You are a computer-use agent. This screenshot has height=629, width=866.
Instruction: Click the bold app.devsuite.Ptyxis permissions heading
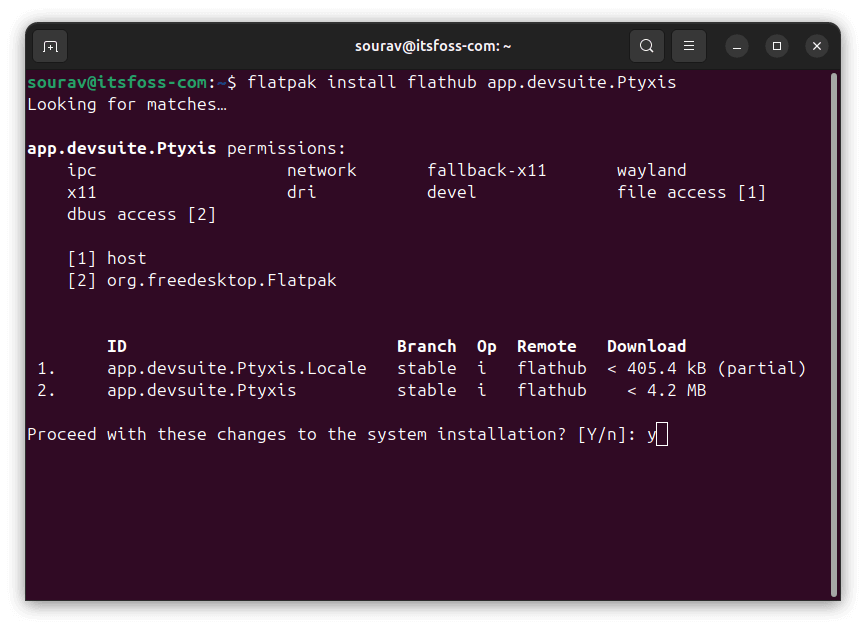tap(121, 148)
